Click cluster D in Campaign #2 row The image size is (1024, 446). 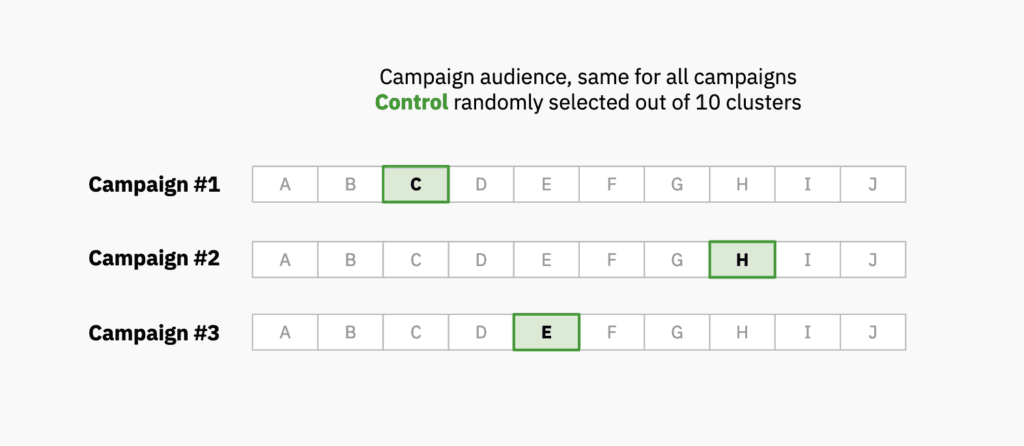(481, 259)
